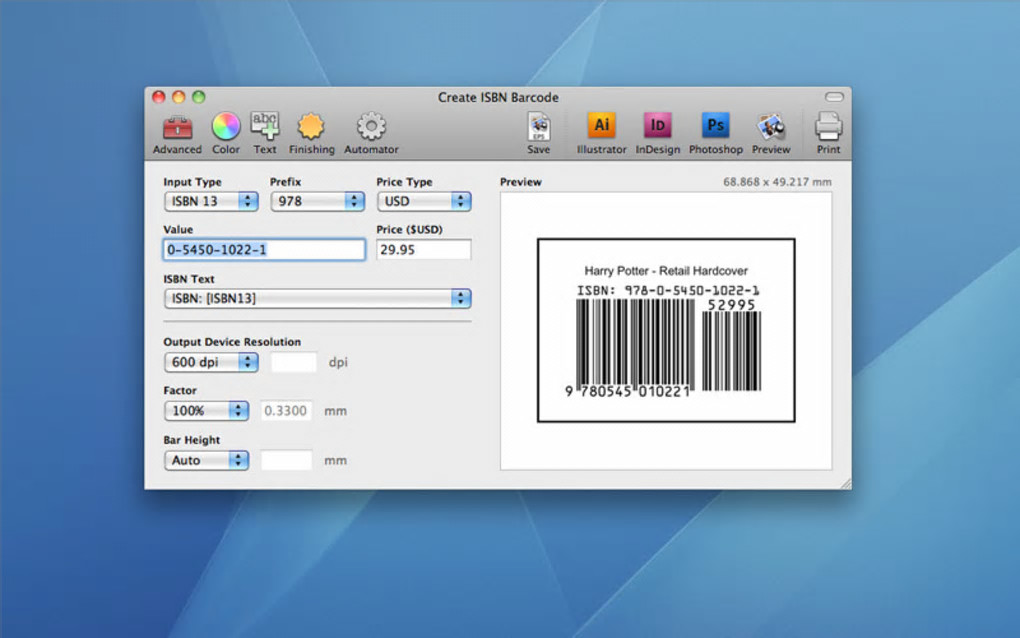Change the Price Type from USD

point(423,201)
